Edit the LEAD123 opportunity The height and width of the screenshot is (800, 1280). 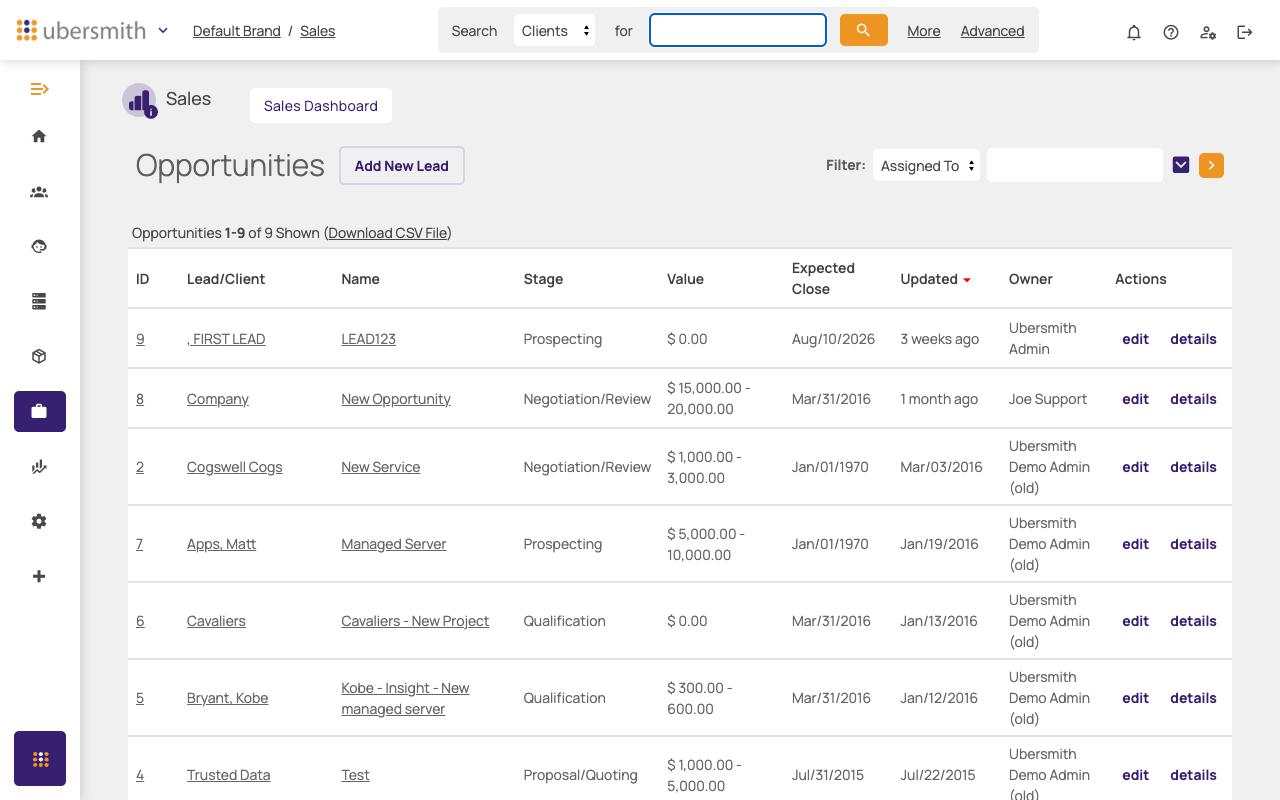(1135, 339)
